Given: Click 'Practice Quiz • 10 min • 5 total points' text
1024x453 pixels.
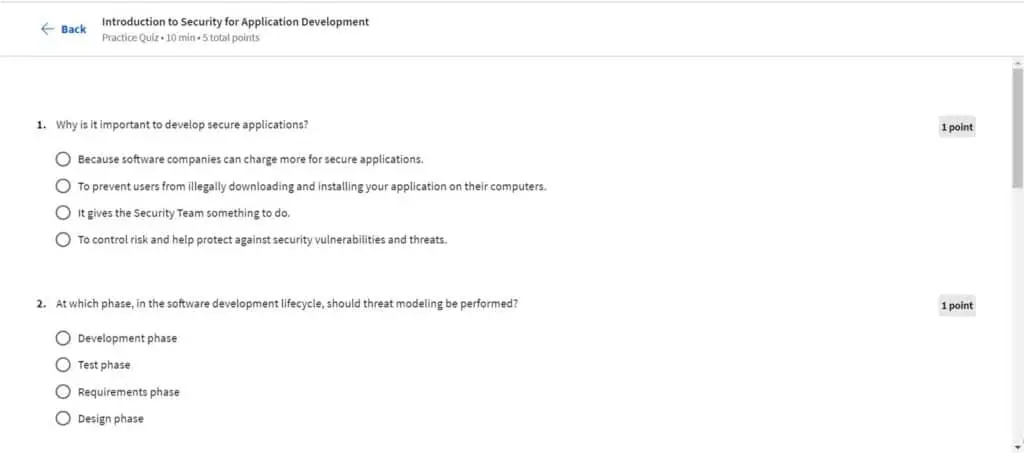Looking at the screenshot, I should (180, 38).
